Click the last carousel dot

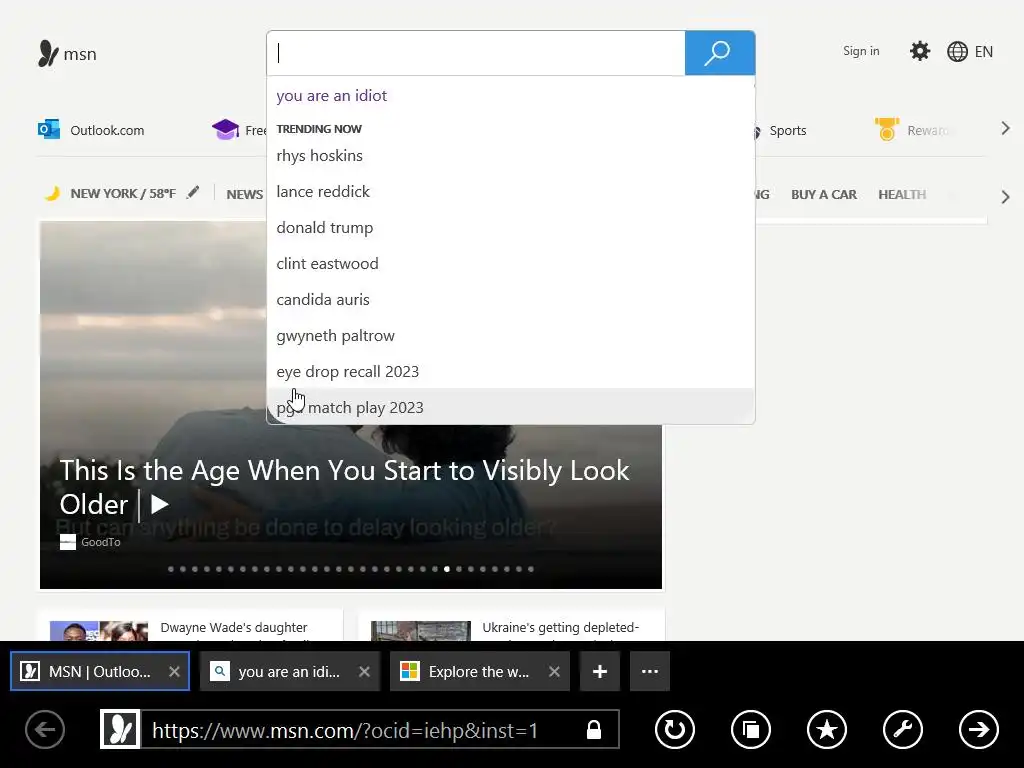tap(531, 569)
